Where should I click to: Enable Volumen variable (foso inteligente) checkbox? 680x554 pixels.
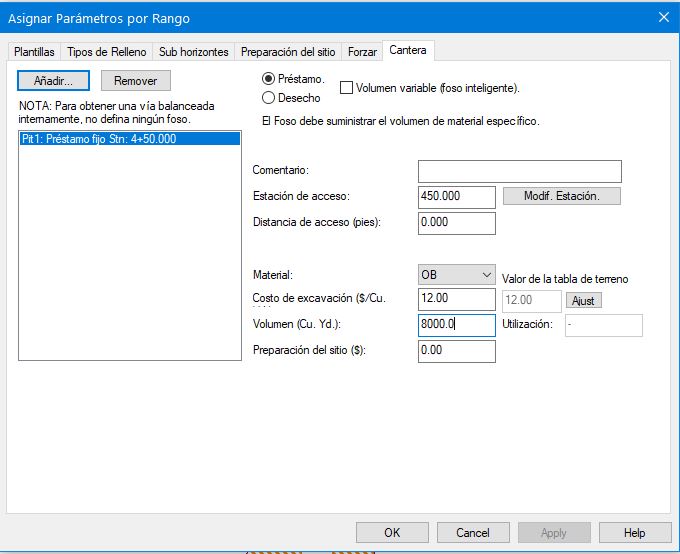347,88
